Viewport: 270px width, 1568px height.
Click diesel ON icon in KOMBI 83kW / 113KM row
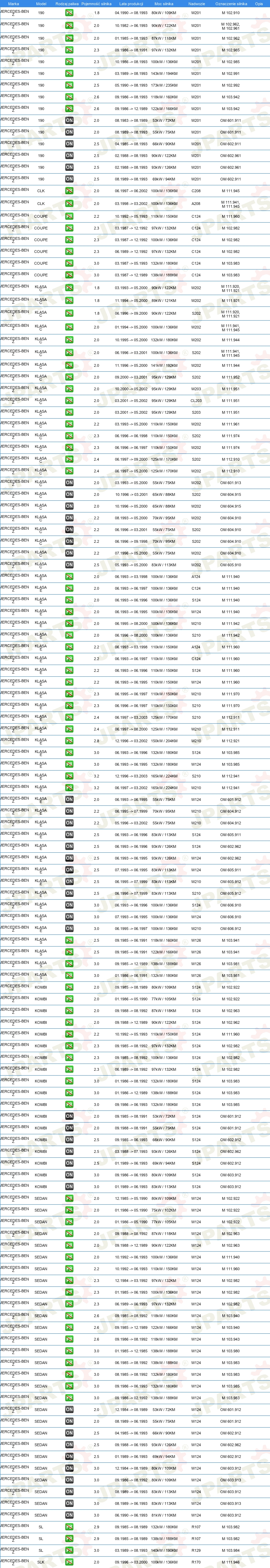[x=69, y=1186]
